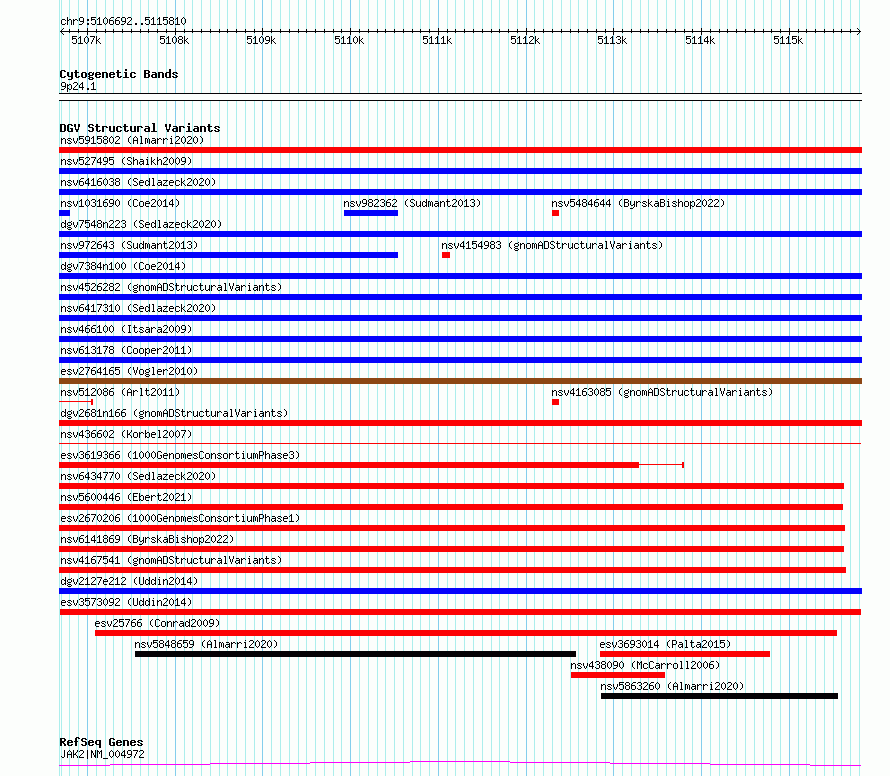Image resolution: width=890 pixels, height=776 pixels.
Task: Click the black nsv5863260 variant bar
Action: (720, 696)
